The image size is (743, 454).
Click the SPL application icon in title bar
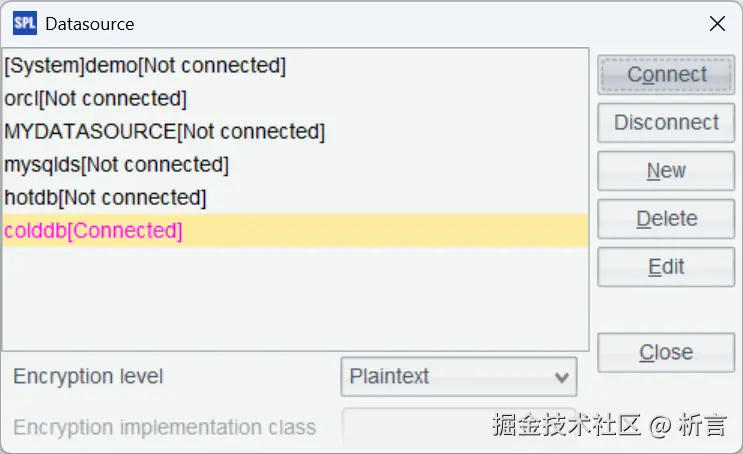24,23
